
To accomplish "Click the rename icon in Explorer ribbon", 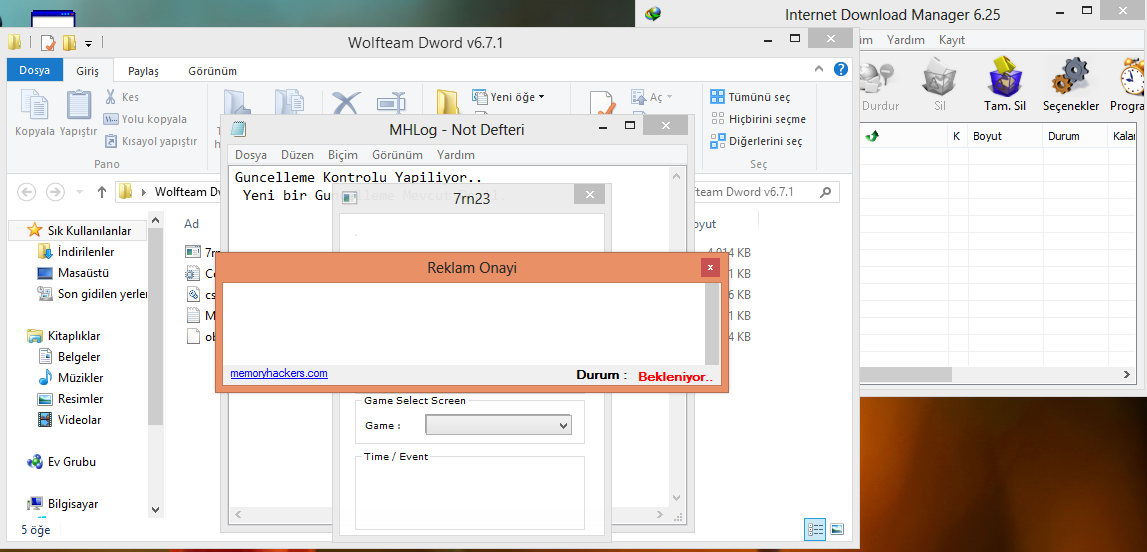I will (x=391, y=103).
